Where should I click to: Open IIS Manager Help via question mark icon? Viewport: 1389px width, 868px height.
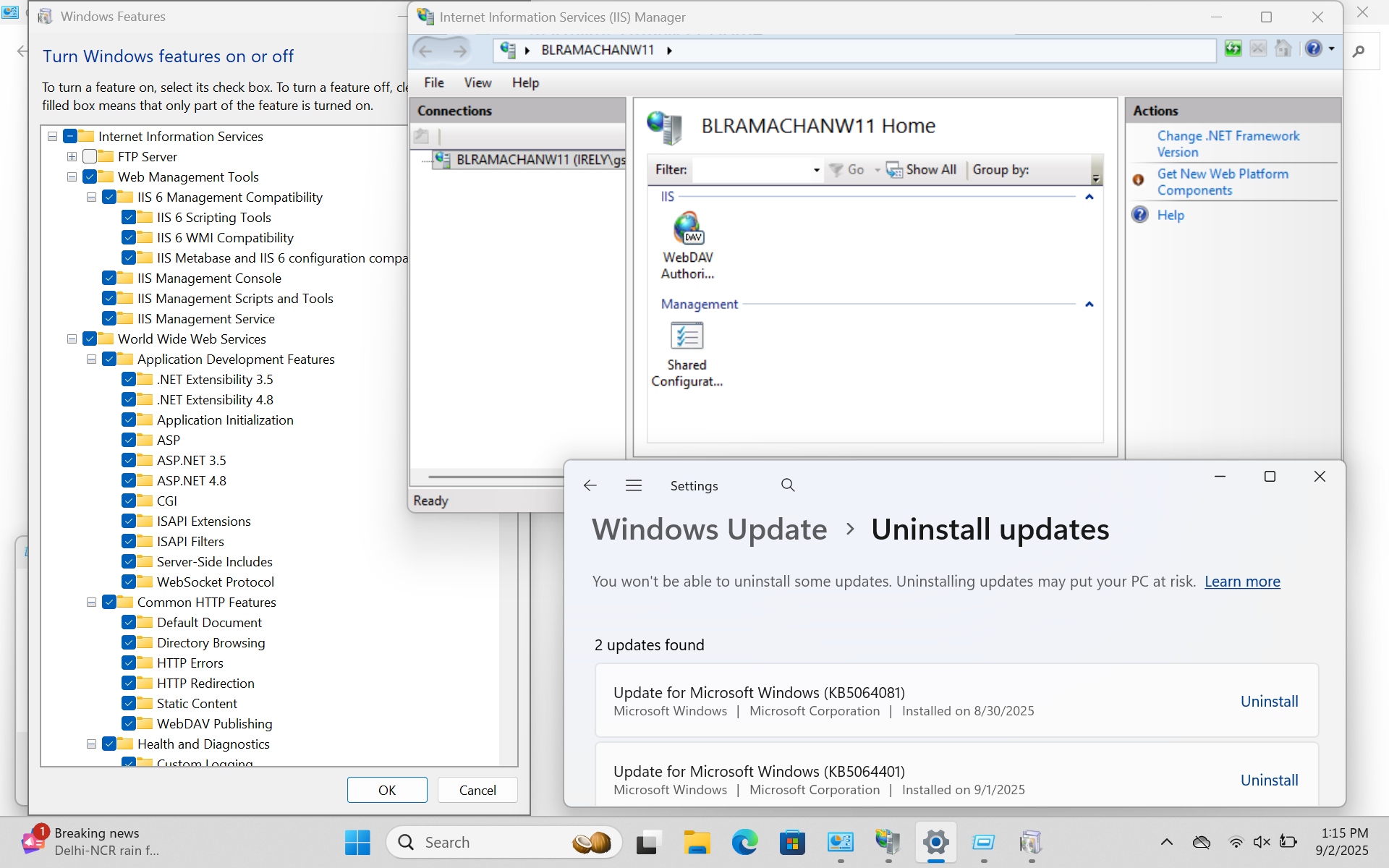coord(1314,48)
